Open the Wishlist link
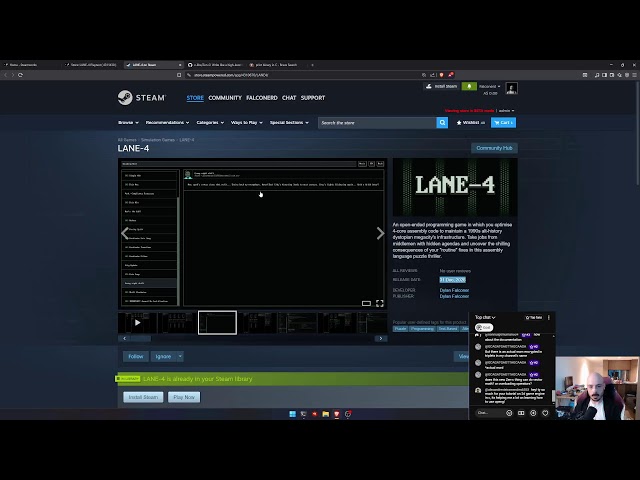Viewport: 640px width, 480px height. [x=471, y=122]
